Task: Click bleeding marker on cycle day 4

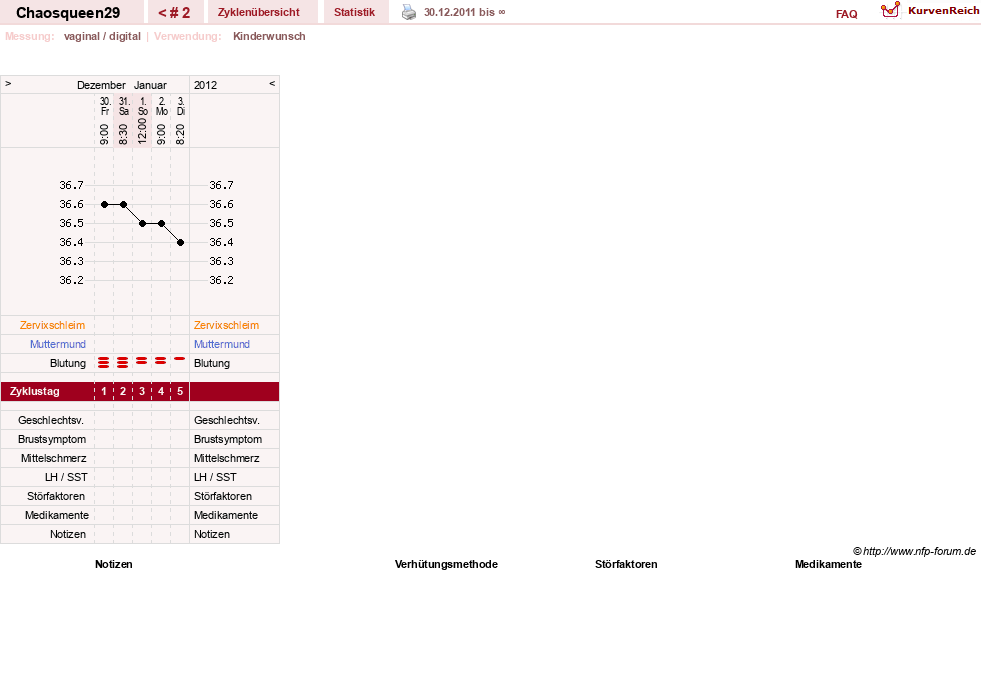Action: point(160,361)
